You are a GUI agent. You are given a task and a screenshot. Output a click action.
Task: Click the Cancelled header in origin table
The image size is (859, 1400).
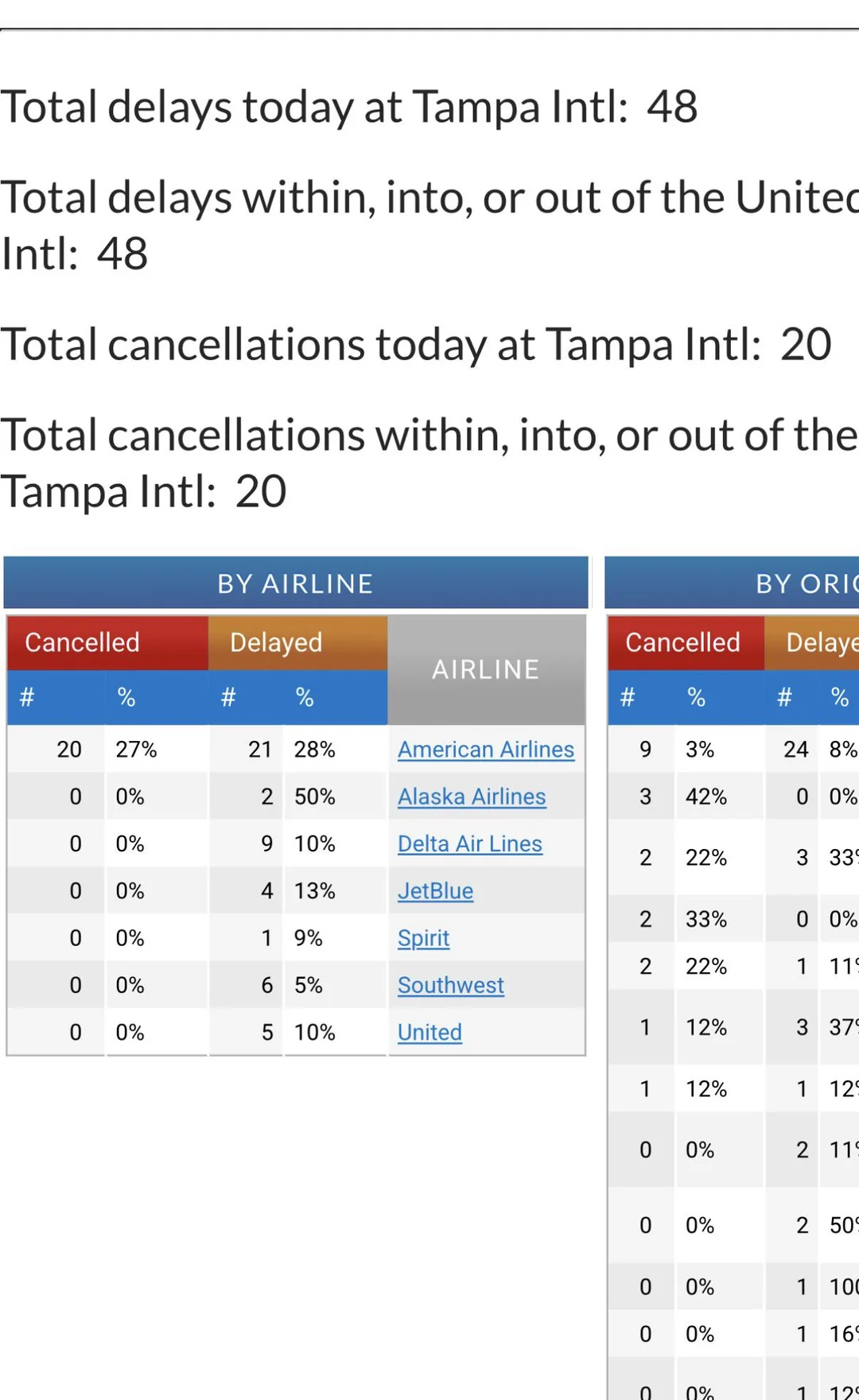(682, 642)
